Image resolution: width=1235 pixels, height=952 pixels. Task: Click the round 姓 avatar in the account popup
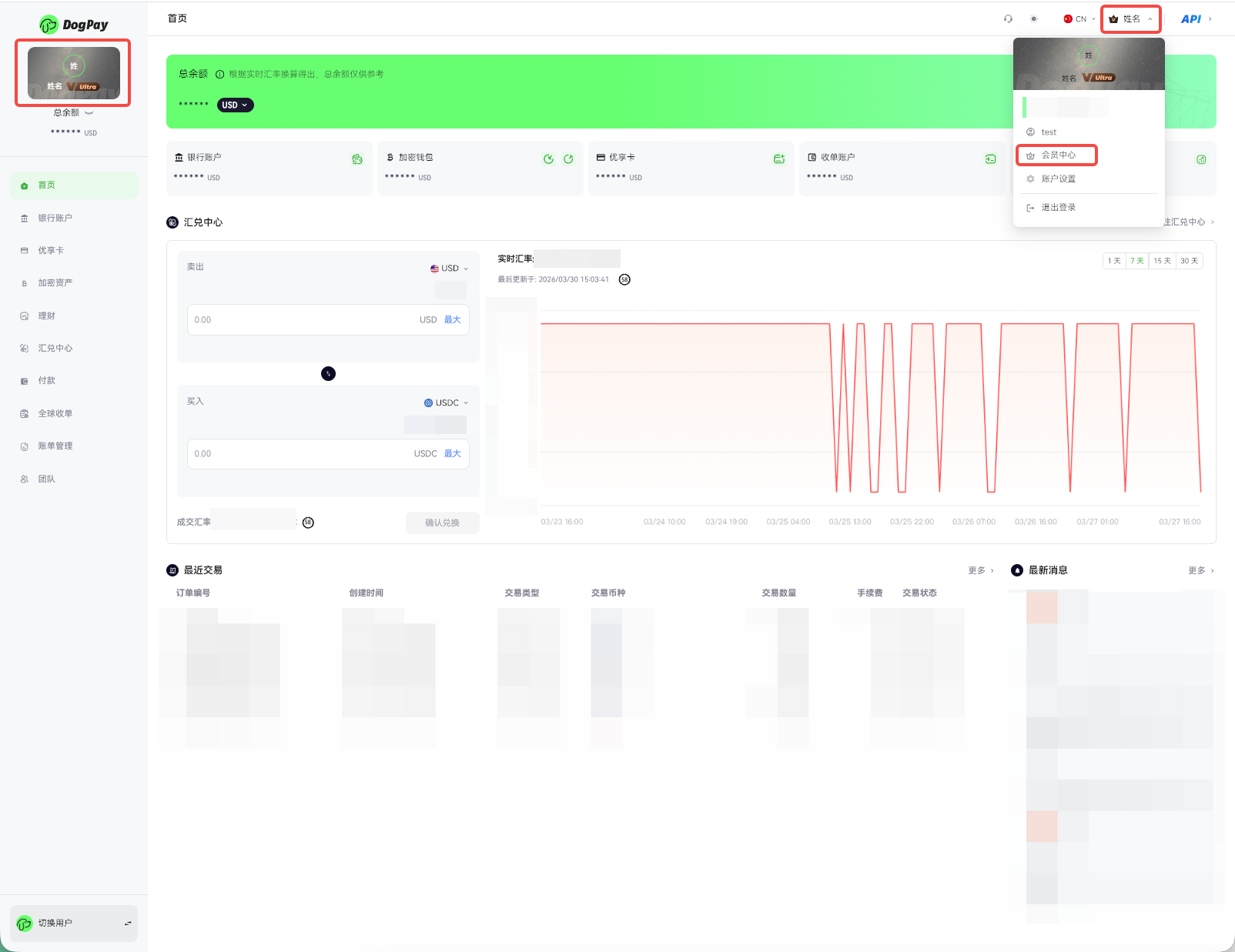1089,55
